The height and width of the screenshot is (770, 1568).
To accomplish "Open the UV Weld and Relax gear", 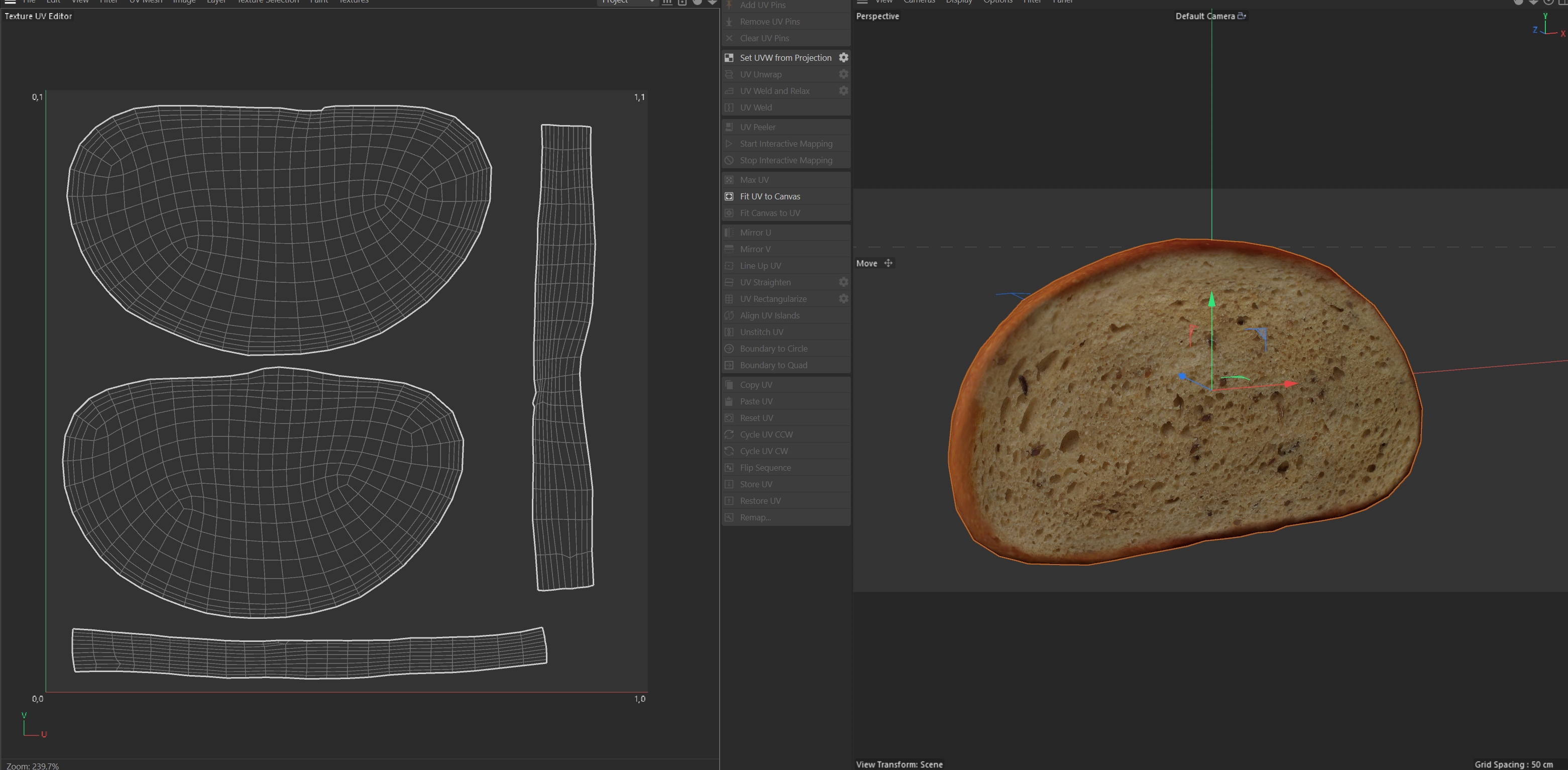I will (x=843, y=91).
